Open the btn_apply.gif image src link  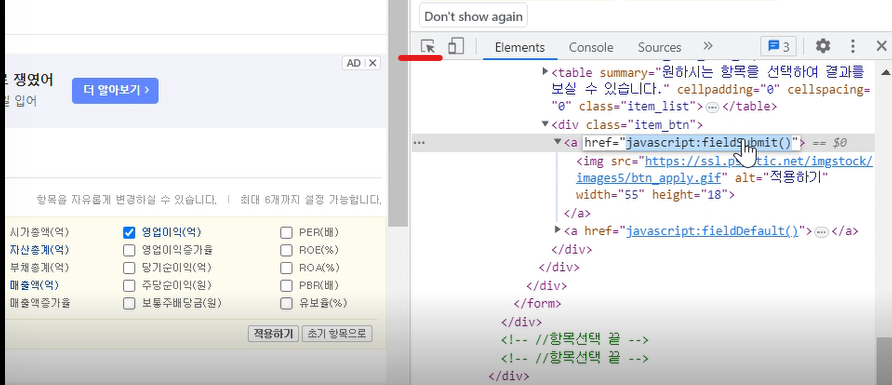[x=724, y=169]
